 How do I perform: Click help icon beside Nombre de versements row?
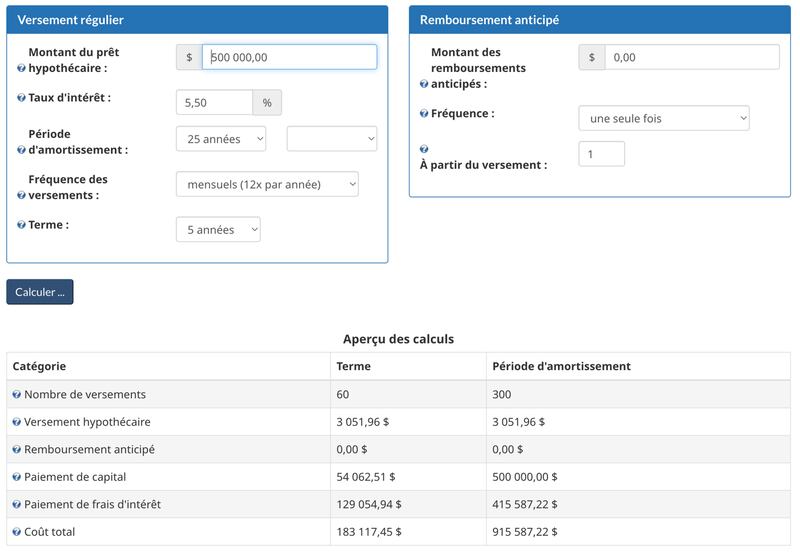pyautogui.click(x=17, y=395)
